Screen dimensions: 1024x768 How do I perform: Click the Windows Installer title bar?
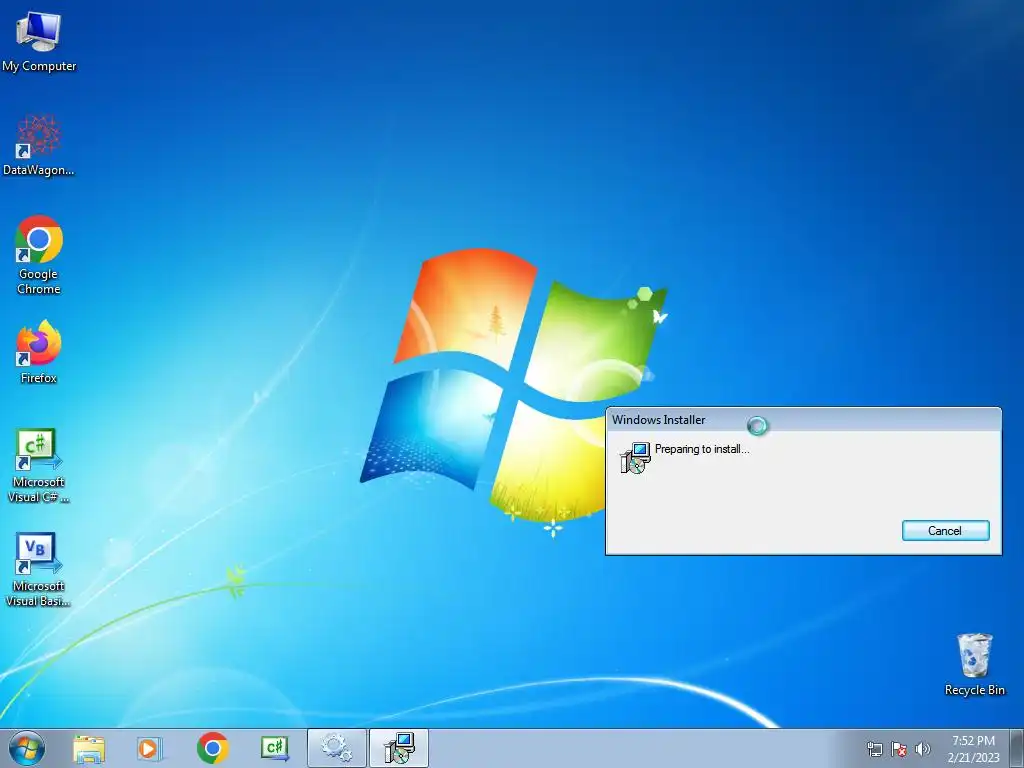[803, 420]
